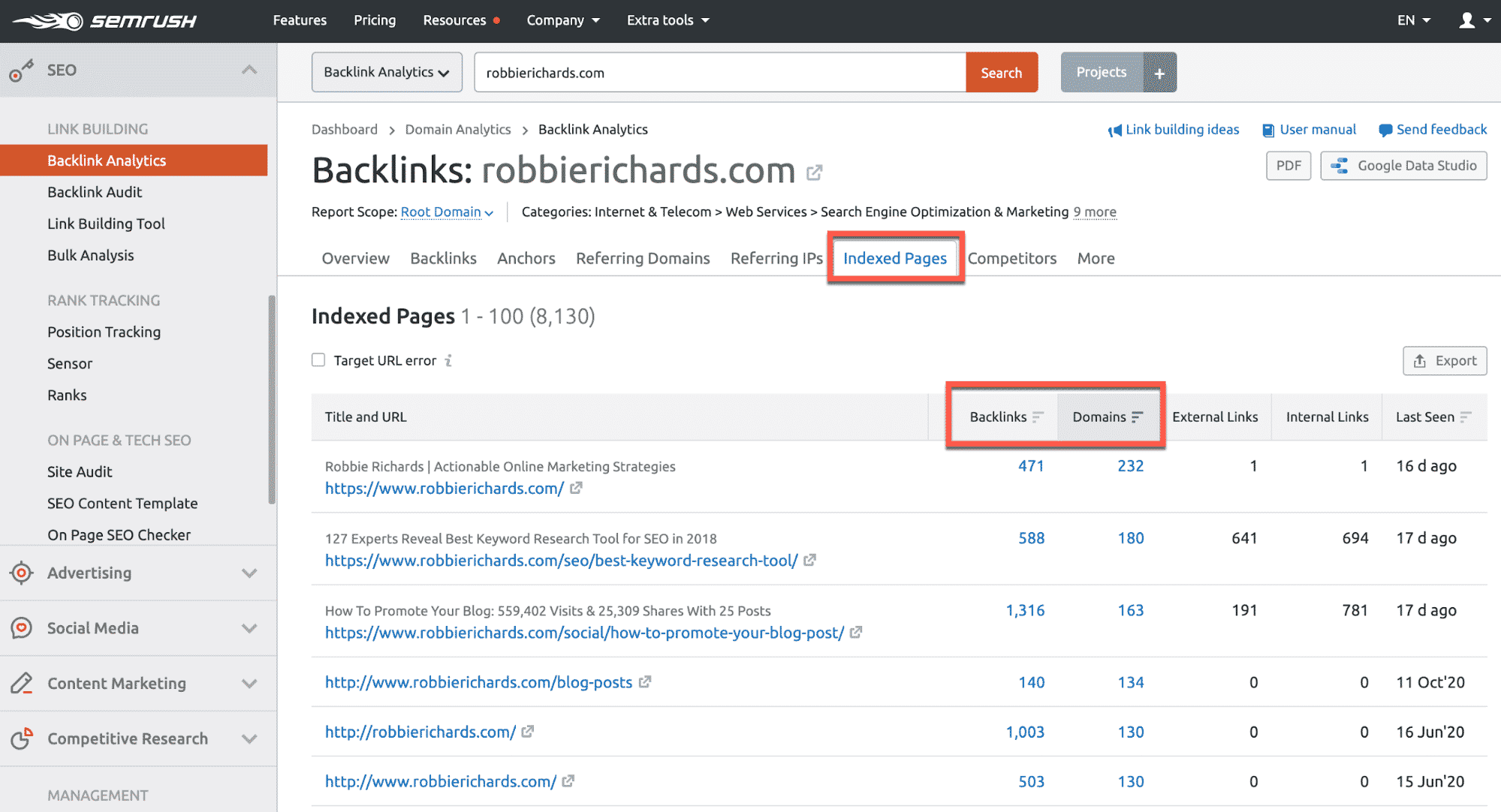Open the Backlink Analytics dropdown
This screenshot has height=812, width=1501.
point(387,73)
